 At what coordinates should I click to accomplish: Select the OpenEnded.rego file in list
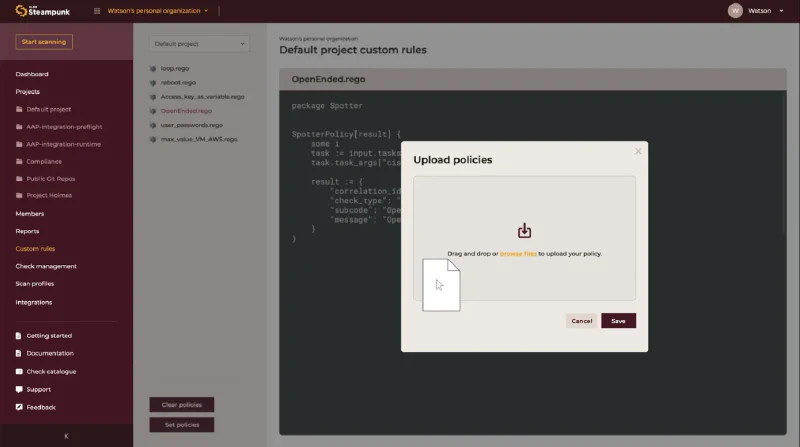point(186,111)
